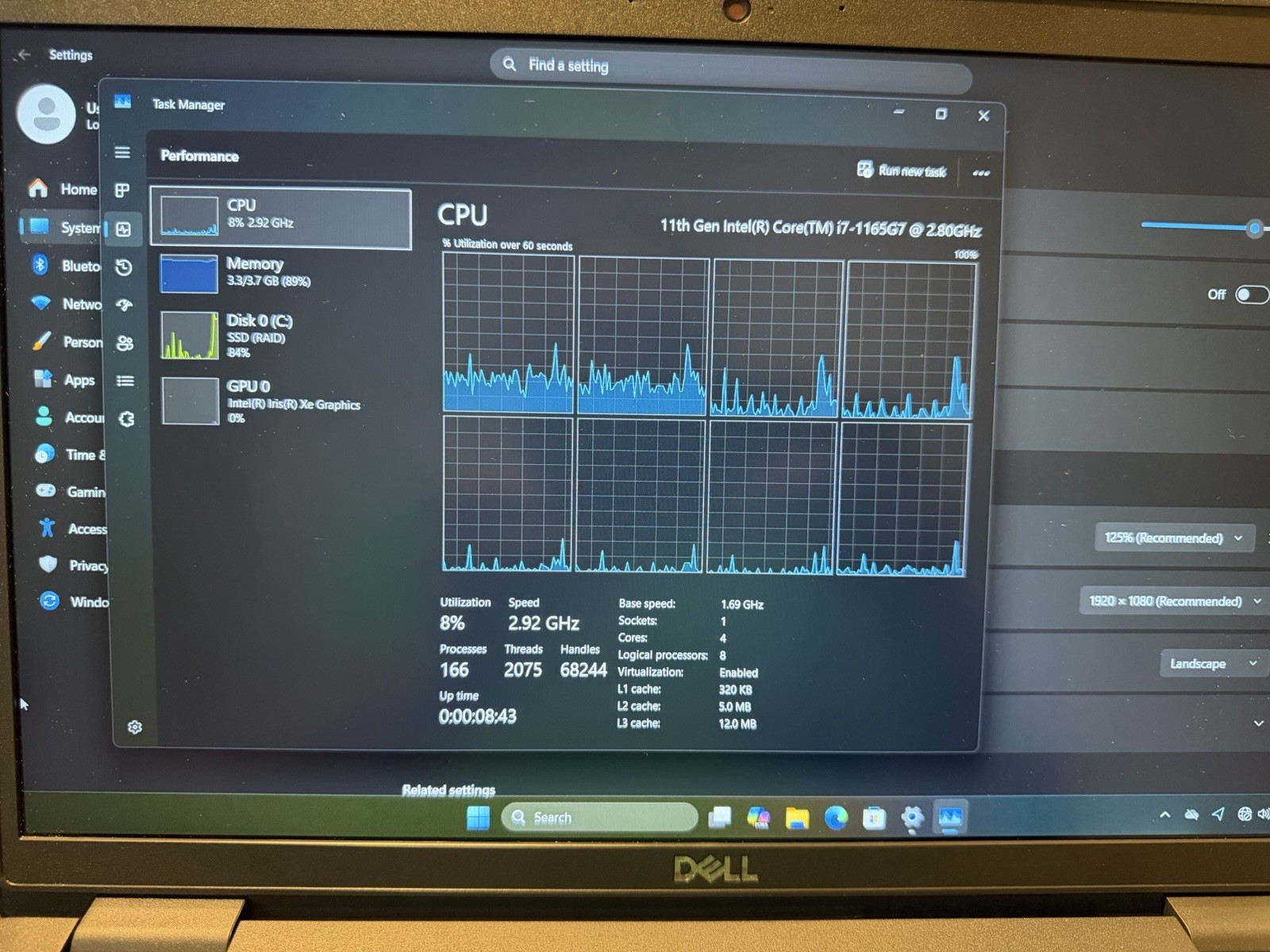Open System in Settings sidebar

pos(63,228)
